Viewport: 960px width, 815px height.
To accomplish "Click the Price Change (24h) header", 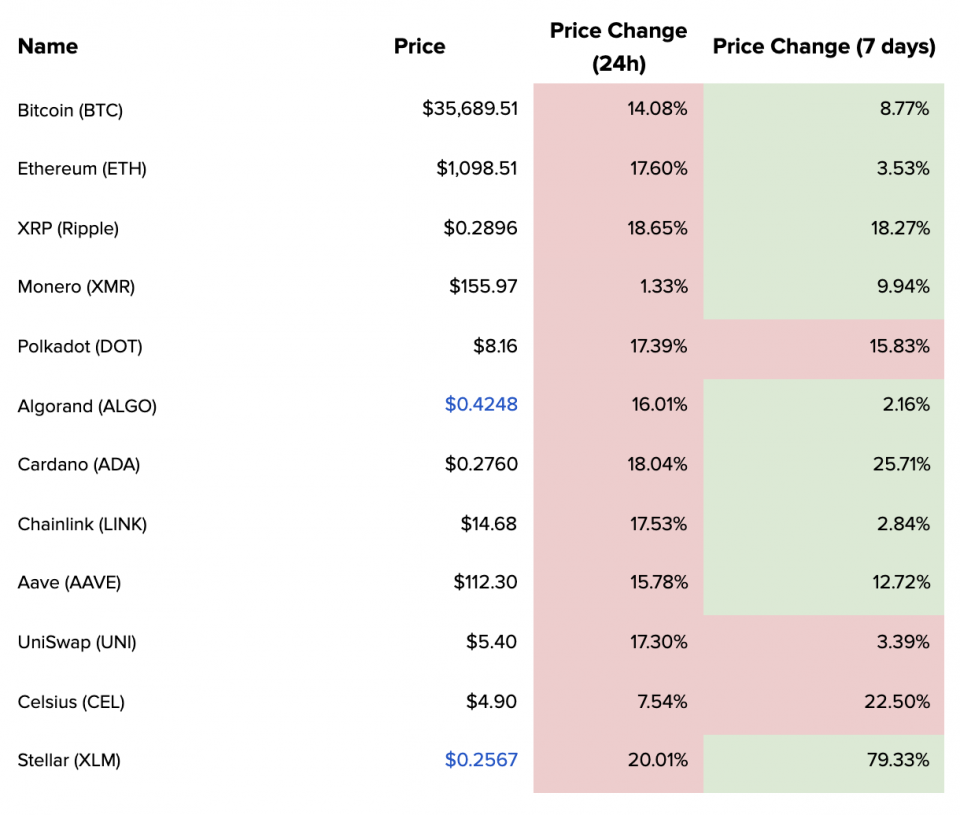I will click(x=618, y=47).
